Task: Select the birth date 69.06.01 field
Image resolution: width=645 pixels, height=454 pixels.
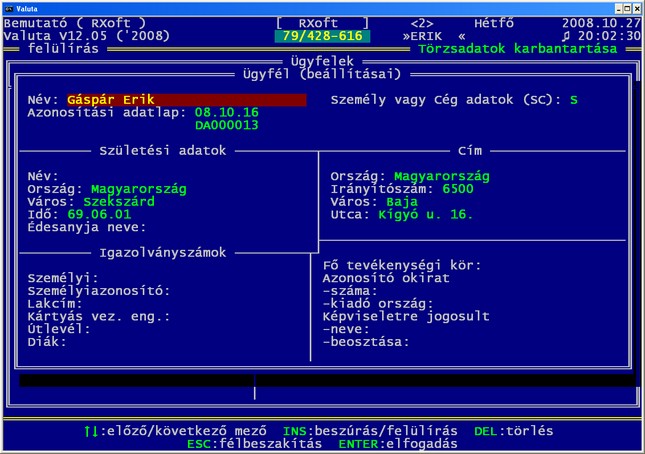Action: click(99, 214)
